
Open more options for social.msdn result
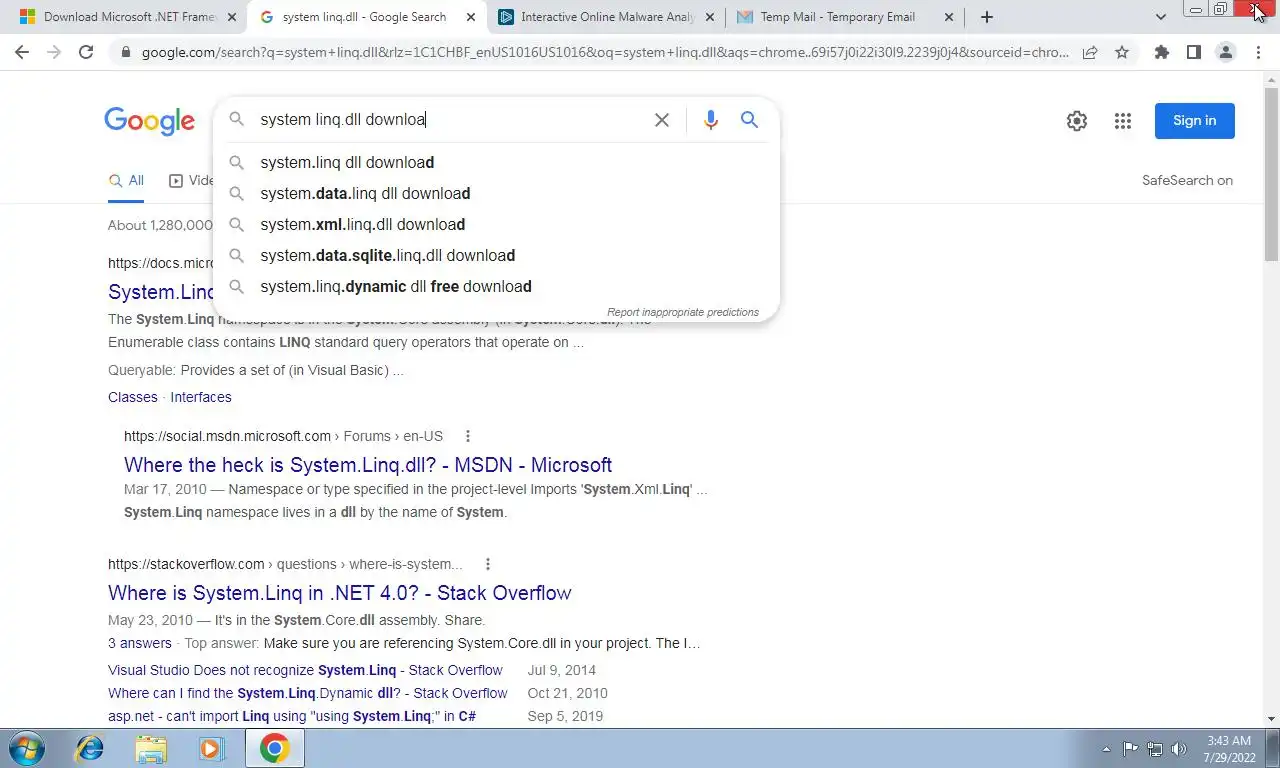click(467, 436)
